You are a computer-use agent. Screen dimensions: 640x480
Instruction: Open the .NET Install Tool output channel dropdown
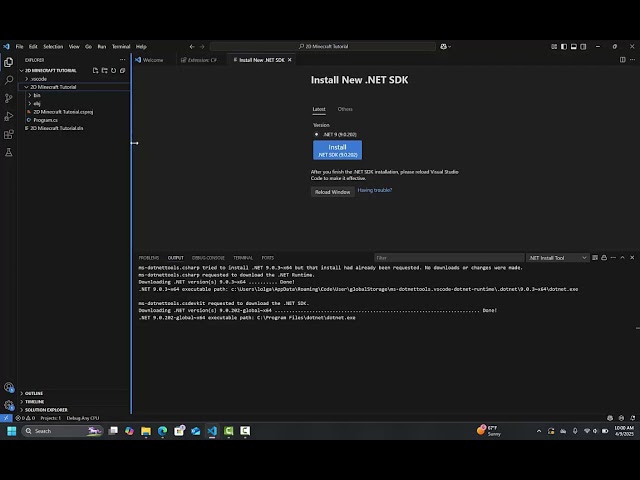[557, 258]
